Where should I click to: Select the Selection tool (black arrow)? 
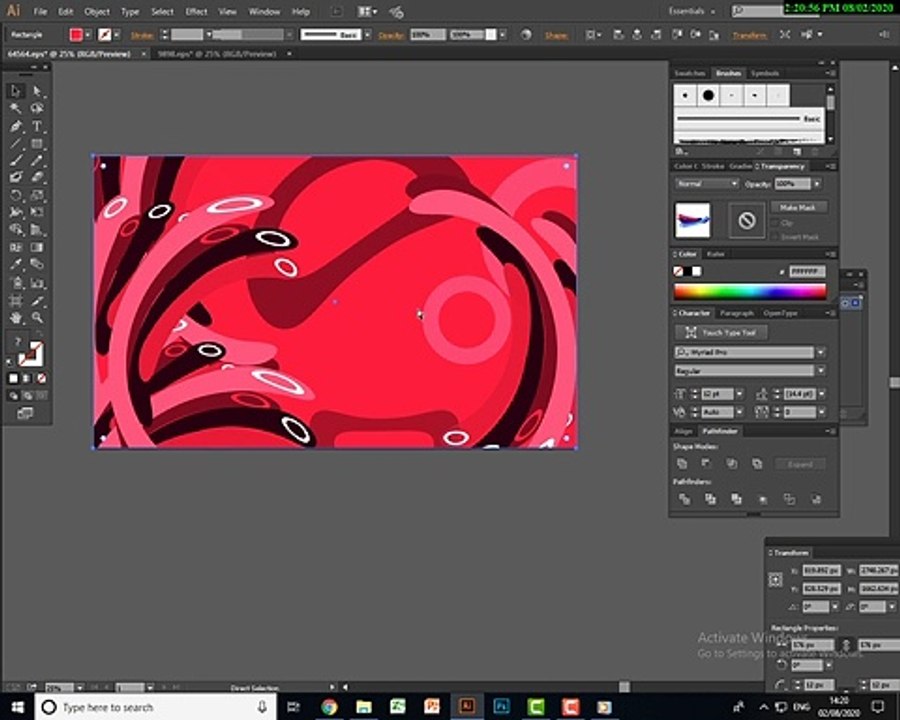click(15, 91)
